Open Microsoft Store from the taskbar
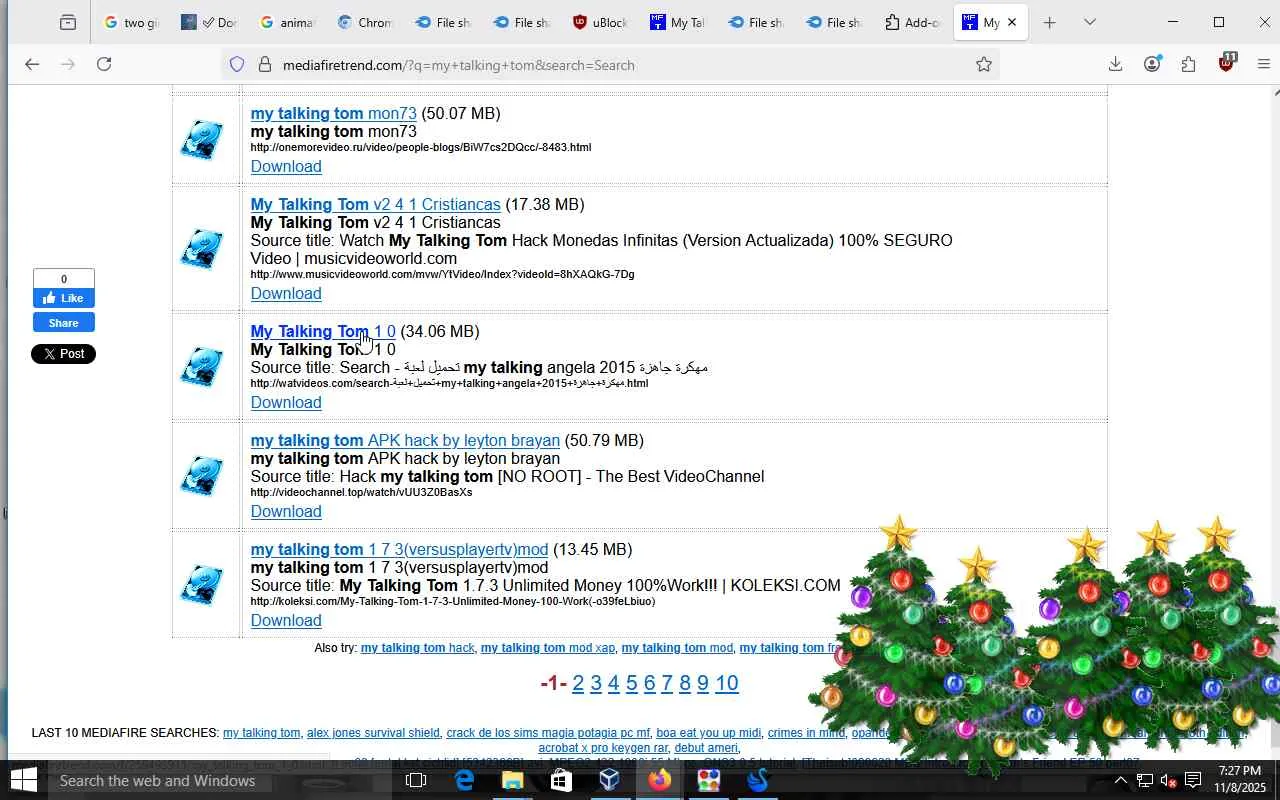This screenshot has width=1280, height=800. 561,781
